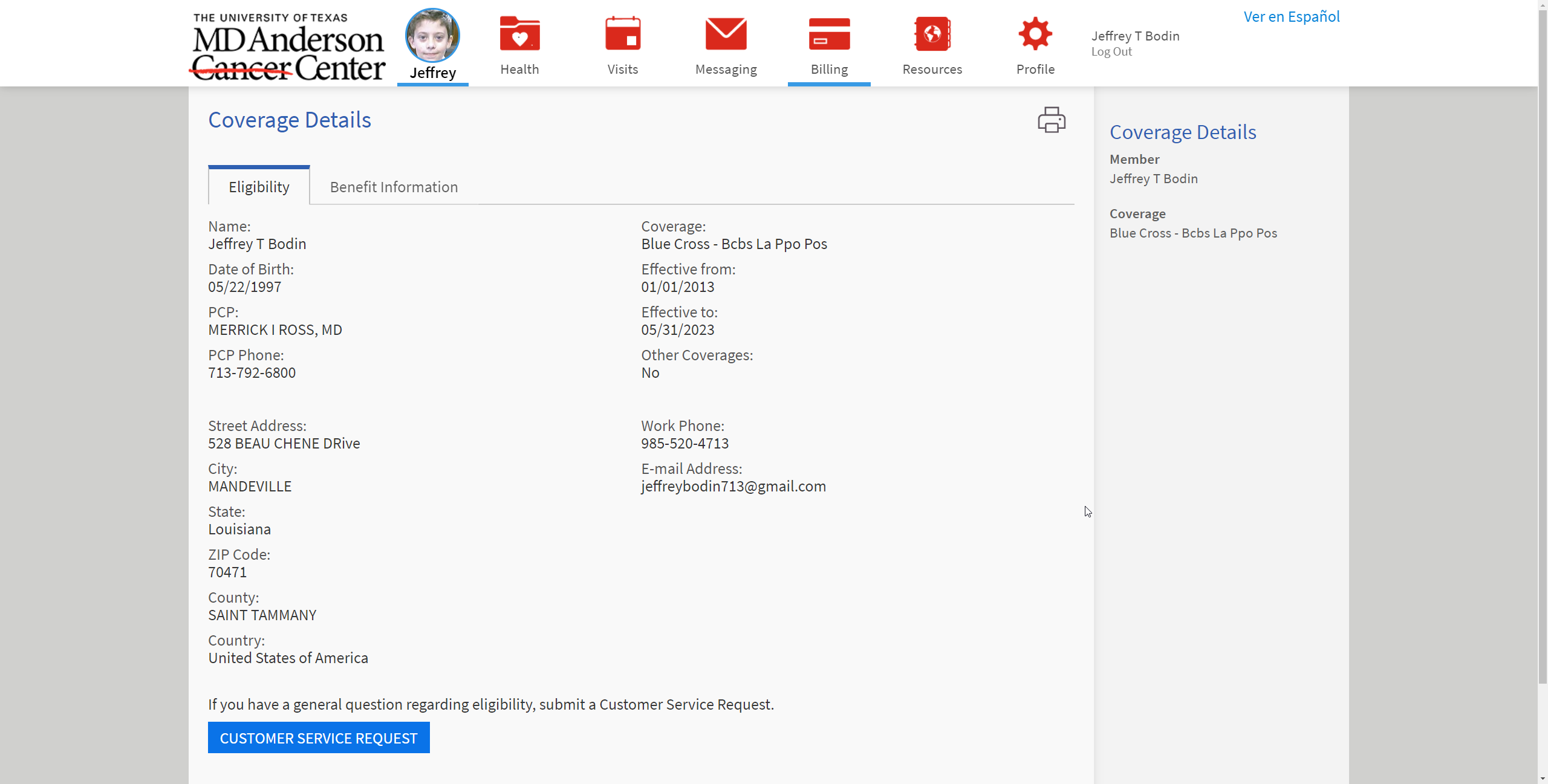The width and height of the screenshot is (1548, 784).
Task: Switch language via Ver en Español
Action: click(1292, 17)
